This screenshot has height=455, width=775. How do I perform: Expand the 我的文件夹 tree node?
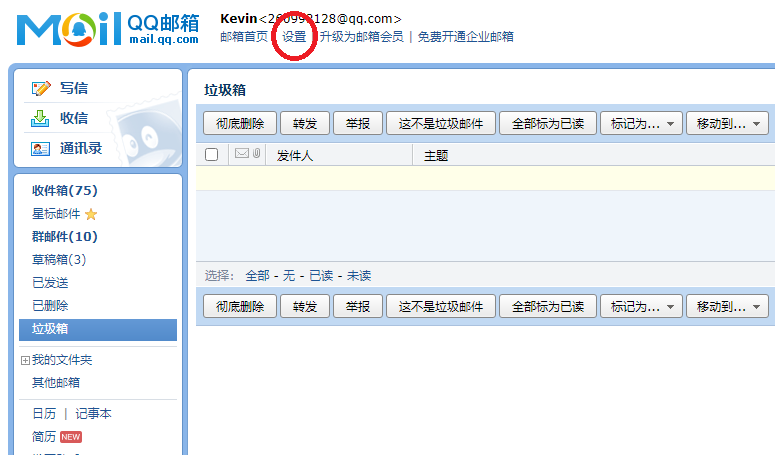coord(25,360)
